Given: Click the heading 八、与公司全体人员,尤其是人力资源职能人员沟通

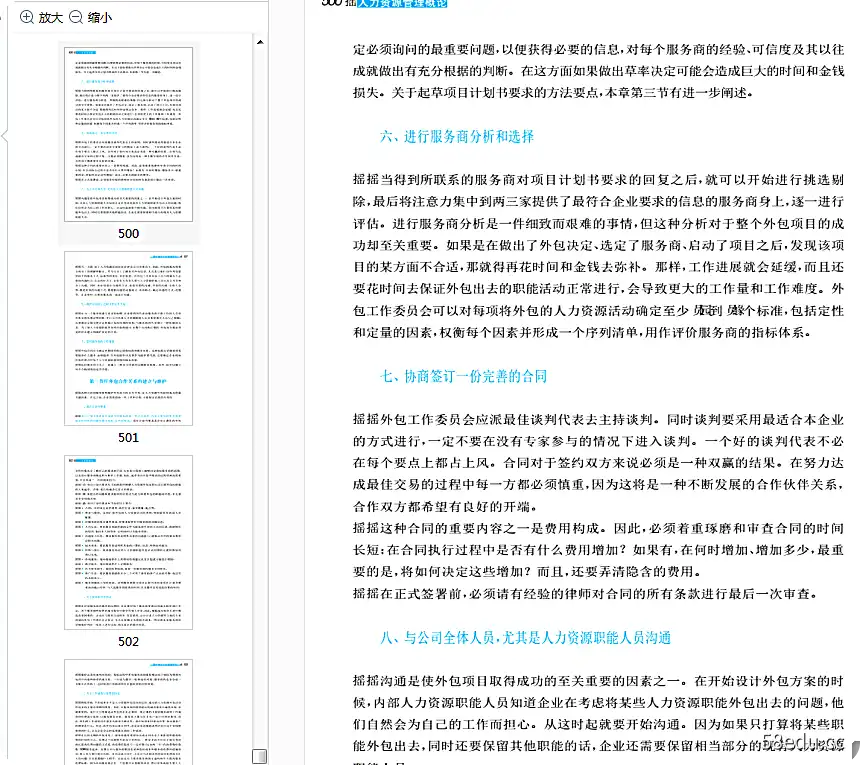Looking at the screenshot, I should [x=525, y=638].
